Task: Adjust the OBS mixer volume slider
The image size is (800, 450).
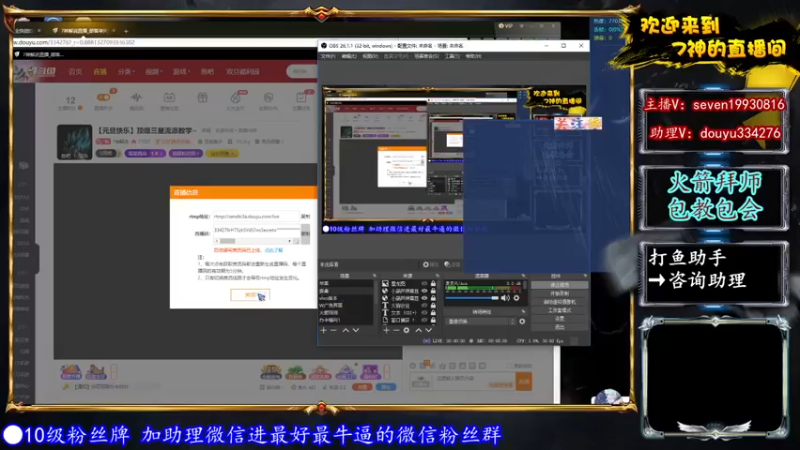Action: click(472, 298)
